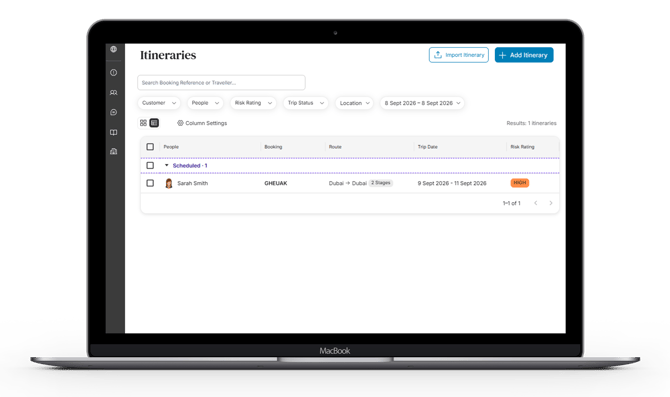The height and width of the screenshot is (397, 670).
Task: Click the orange HIGH risk badge
Action: [520, 183]
